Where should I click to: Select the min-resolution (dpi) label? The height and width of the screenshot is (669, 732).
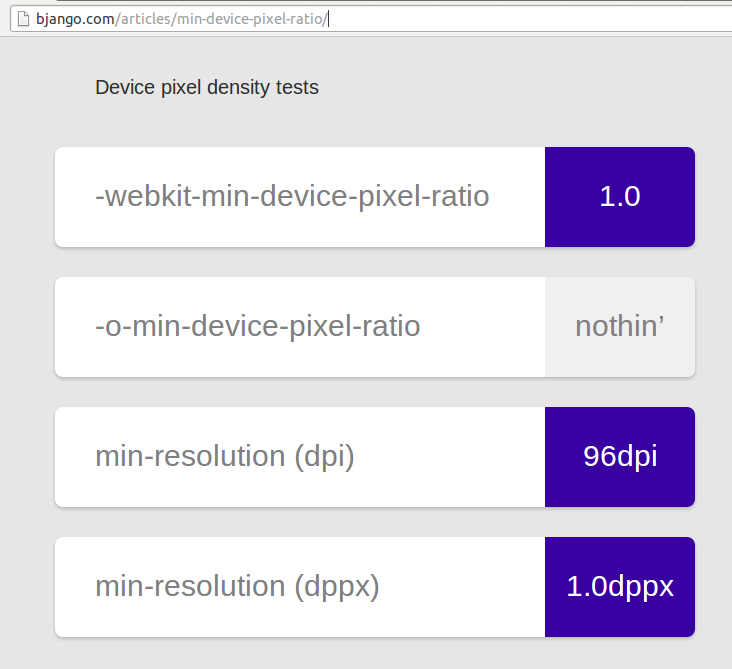pyautogui.click(x=225, y=456)
